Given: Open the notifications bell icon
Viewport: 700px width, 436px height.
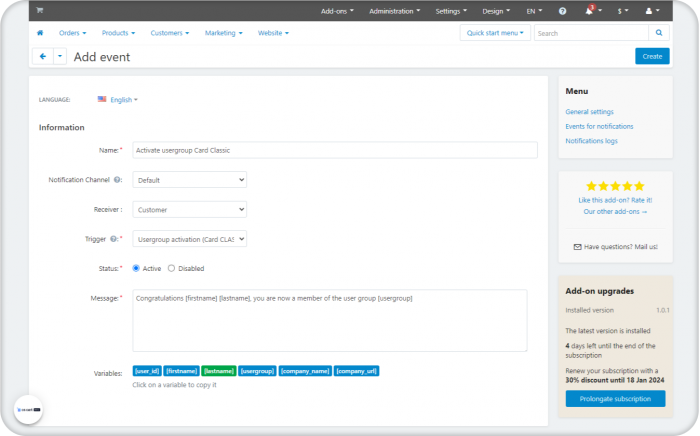Looking at the screenshot, I should click(x=589, y=11).
